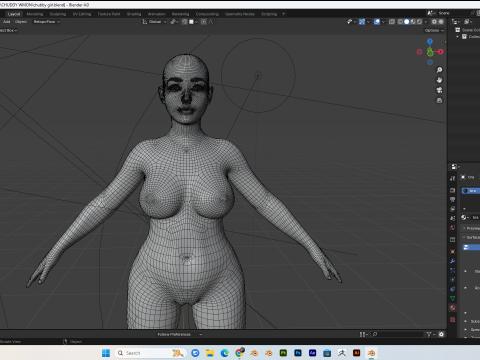This screenshot has height=360, width=480.
Task: Click the properties editor settings gear icon
Action: coord(441,334)
